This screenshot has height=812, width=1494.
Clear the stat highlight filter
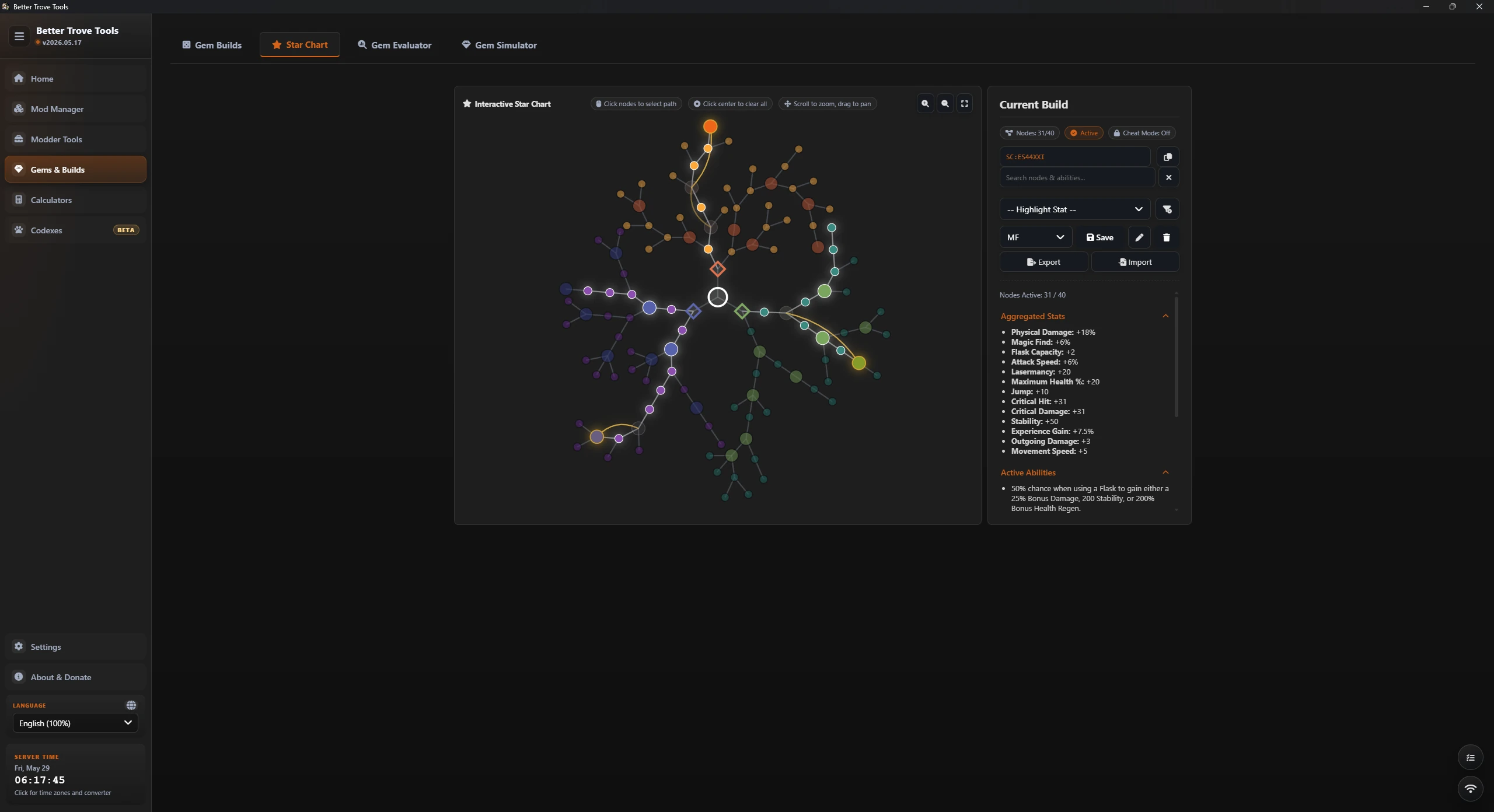coord(1167,209)
